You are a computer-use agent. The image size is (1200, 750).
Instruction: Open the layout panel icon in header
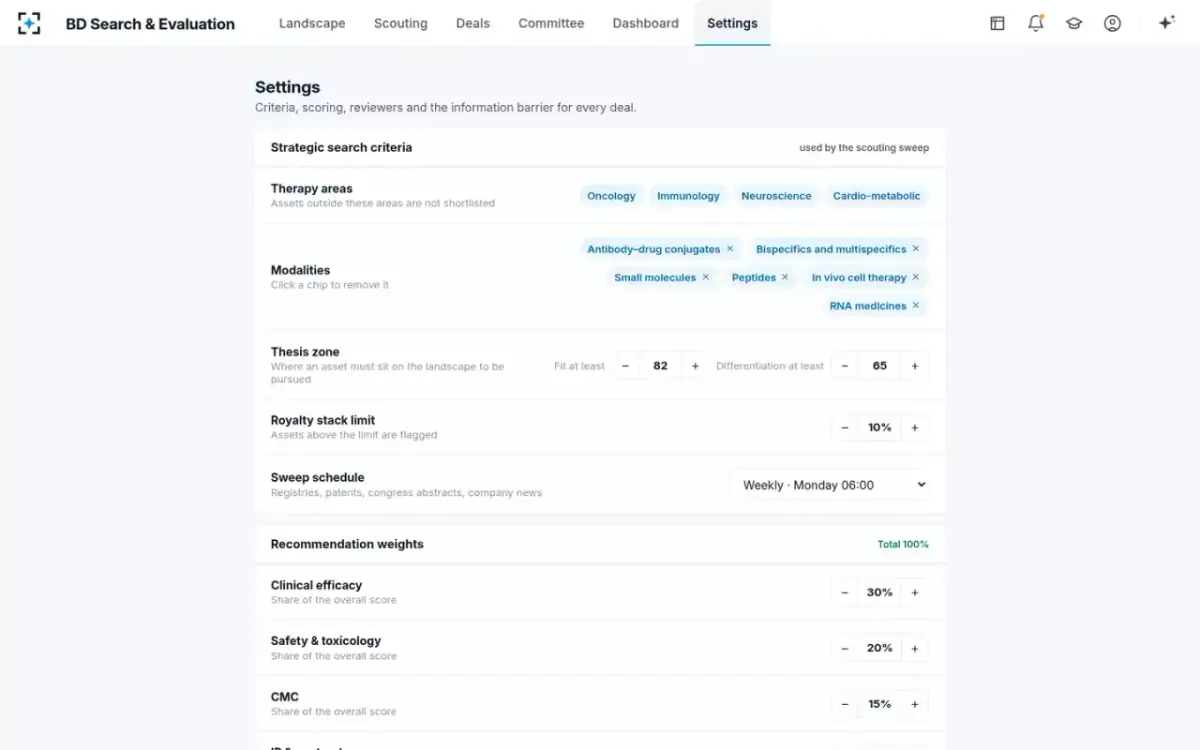coord(997,23)
